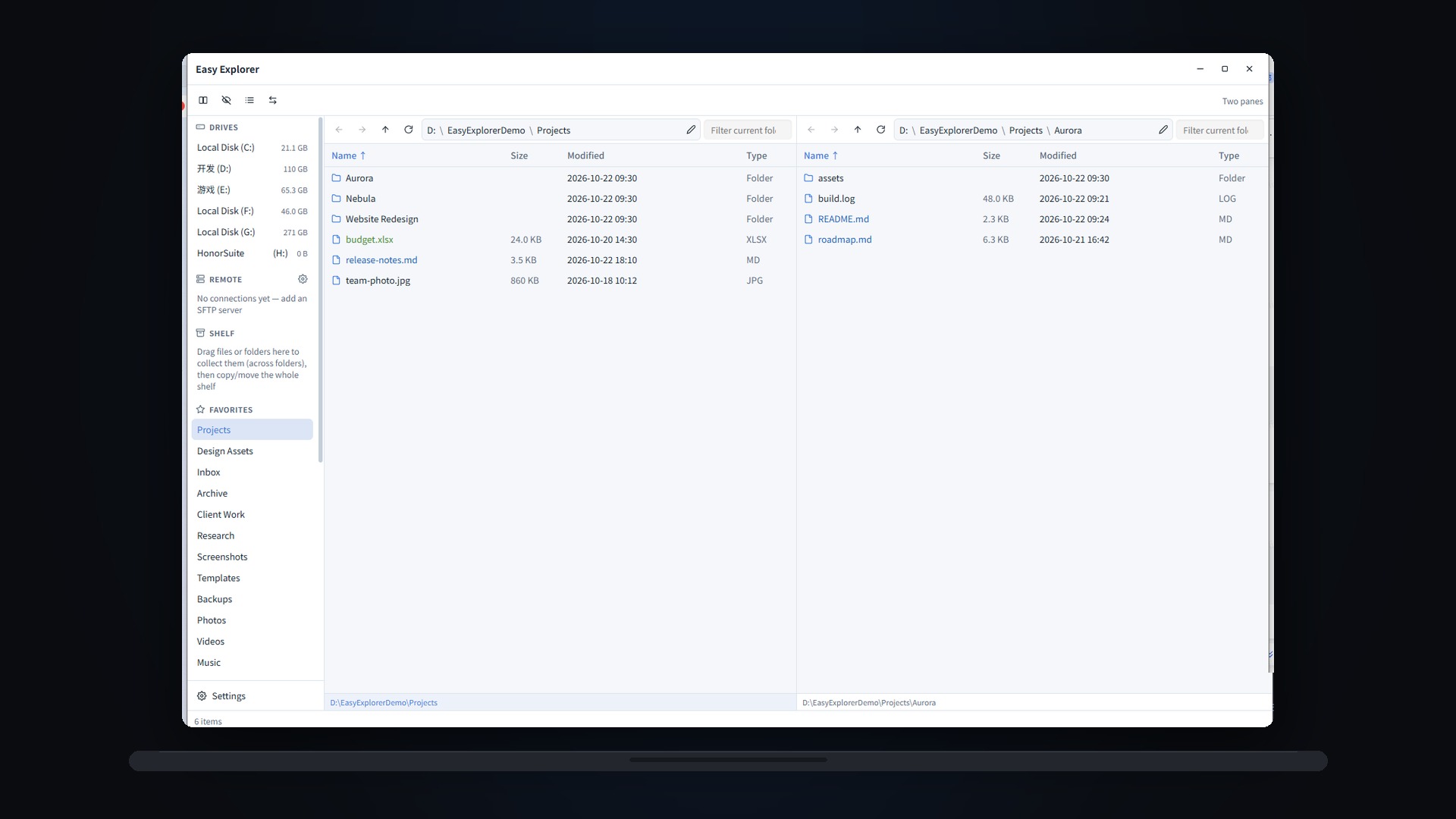Click the swap panes arrows icon
The image size is (1456, 819).
click(273, 100)
